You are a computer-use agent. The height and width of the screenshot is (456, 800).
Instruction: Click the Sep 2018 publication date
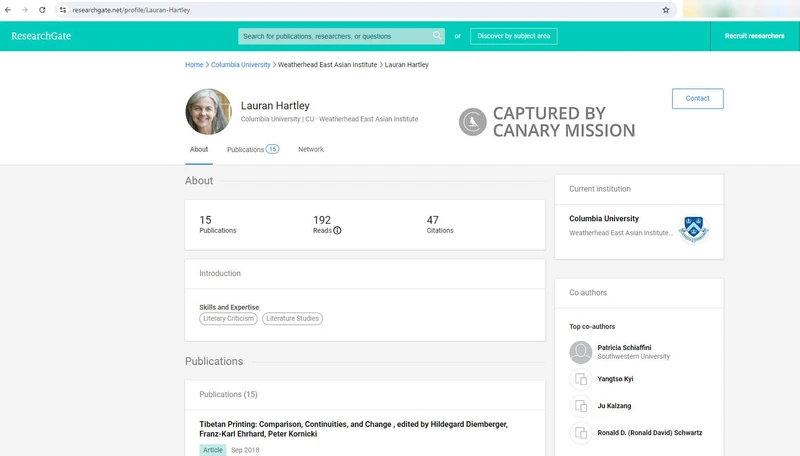245,450
